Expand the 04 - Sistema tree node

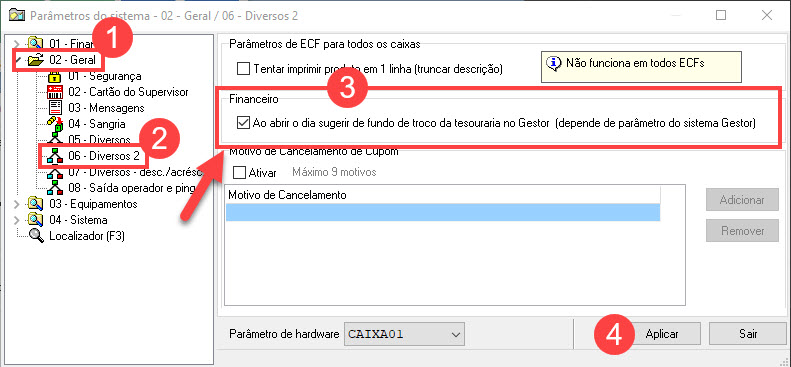[x=18, y=220]
